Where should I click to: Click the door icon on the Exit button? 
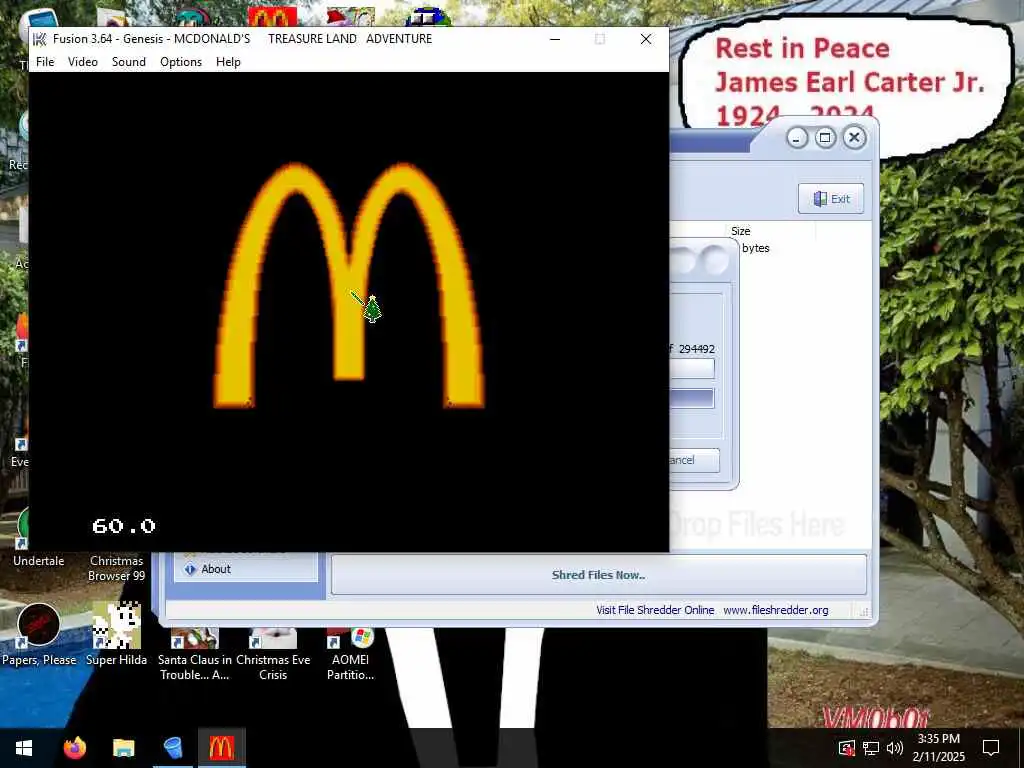[820, 199]
